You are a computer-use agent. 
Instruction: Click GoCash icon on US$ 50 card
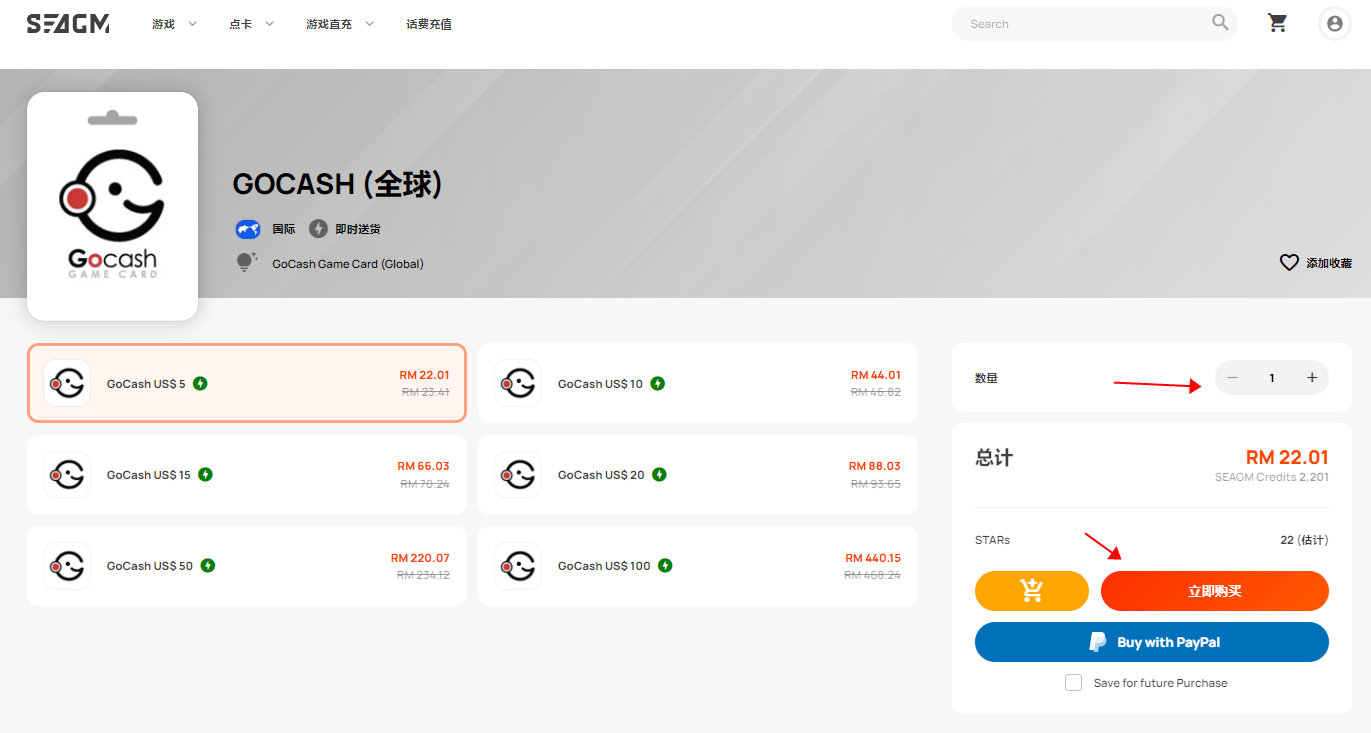[x=67, y=565]
